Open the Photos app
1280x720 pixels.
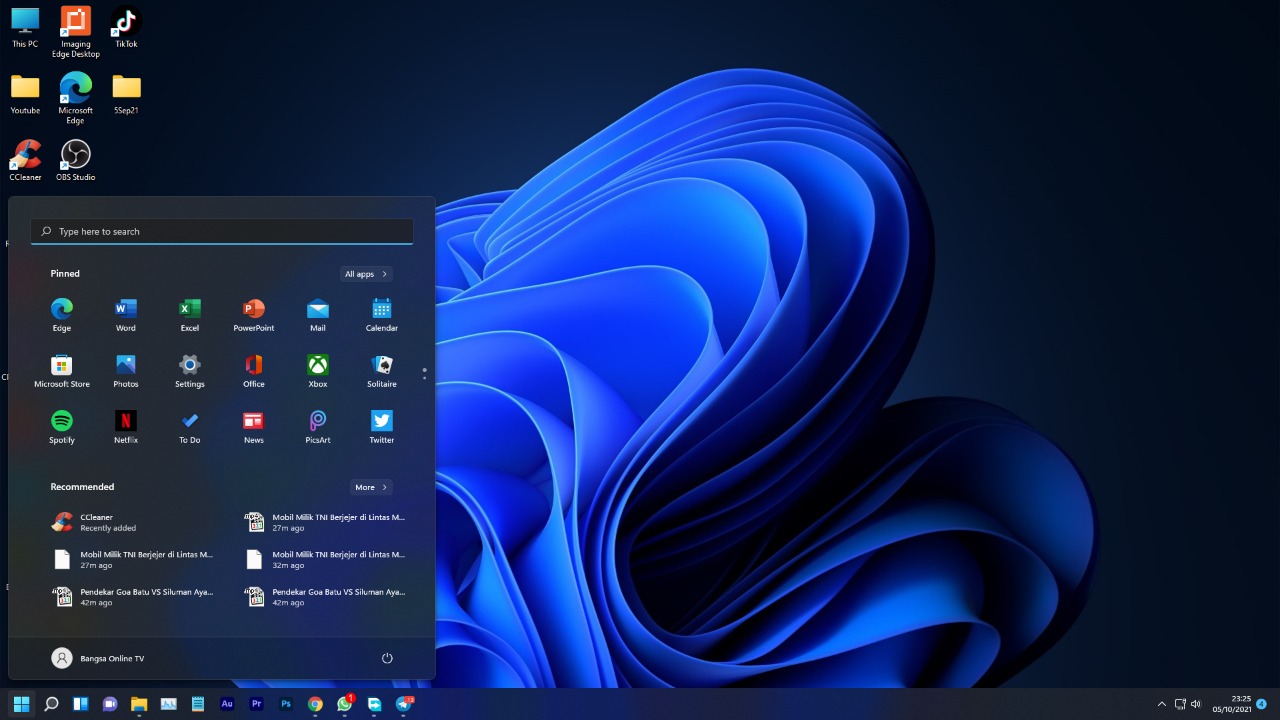[x=126, y=370]
